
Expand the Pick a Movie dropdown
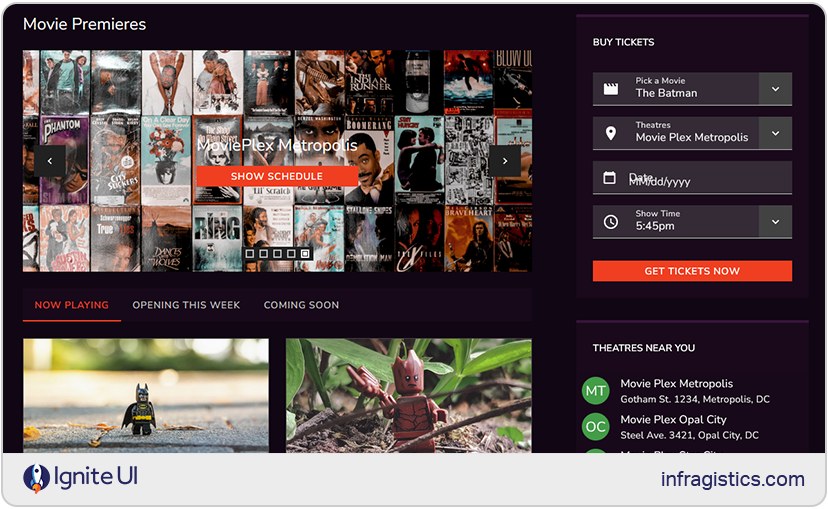[775, 89]
